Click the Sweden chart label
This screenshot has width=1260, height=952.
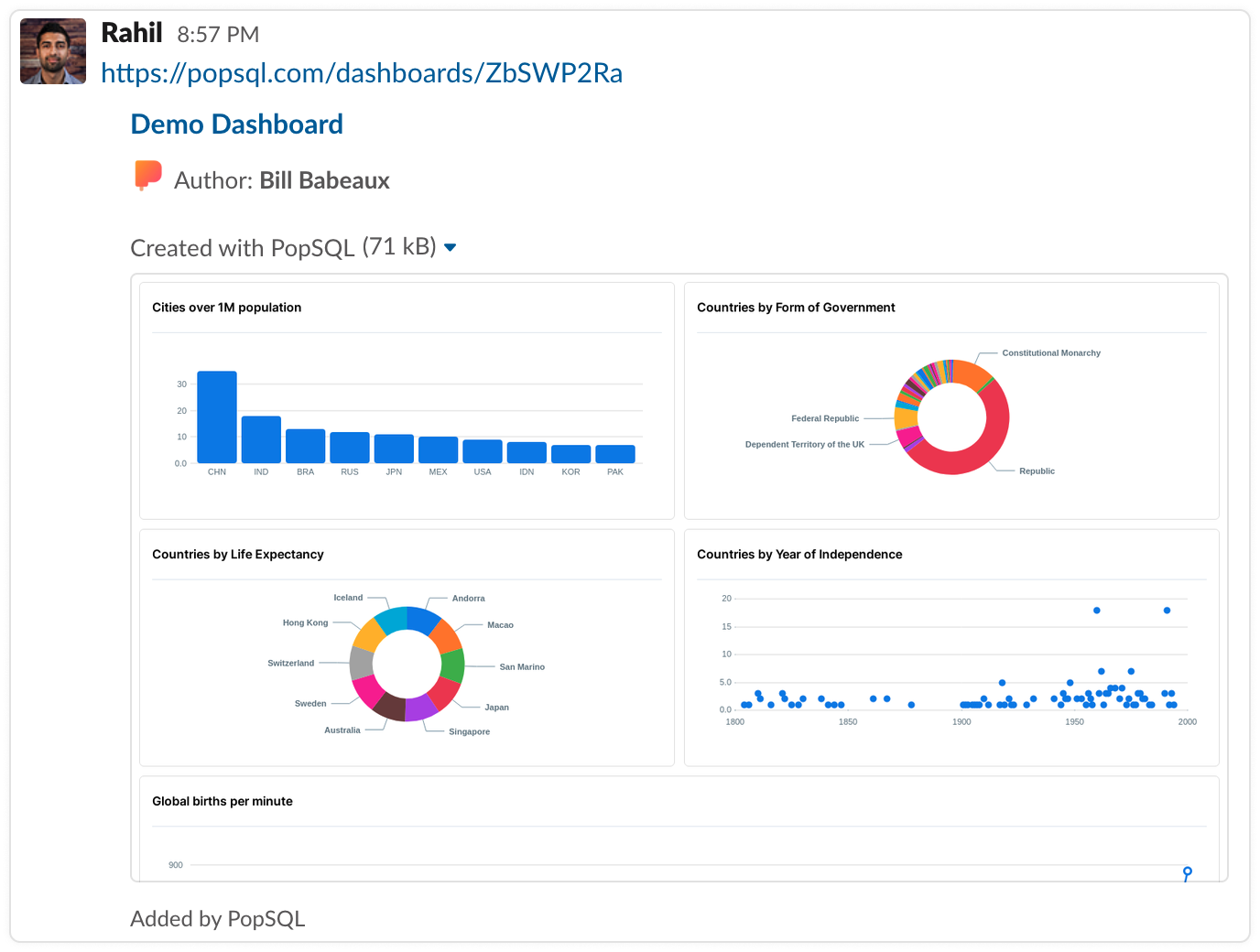coord(310,704)
